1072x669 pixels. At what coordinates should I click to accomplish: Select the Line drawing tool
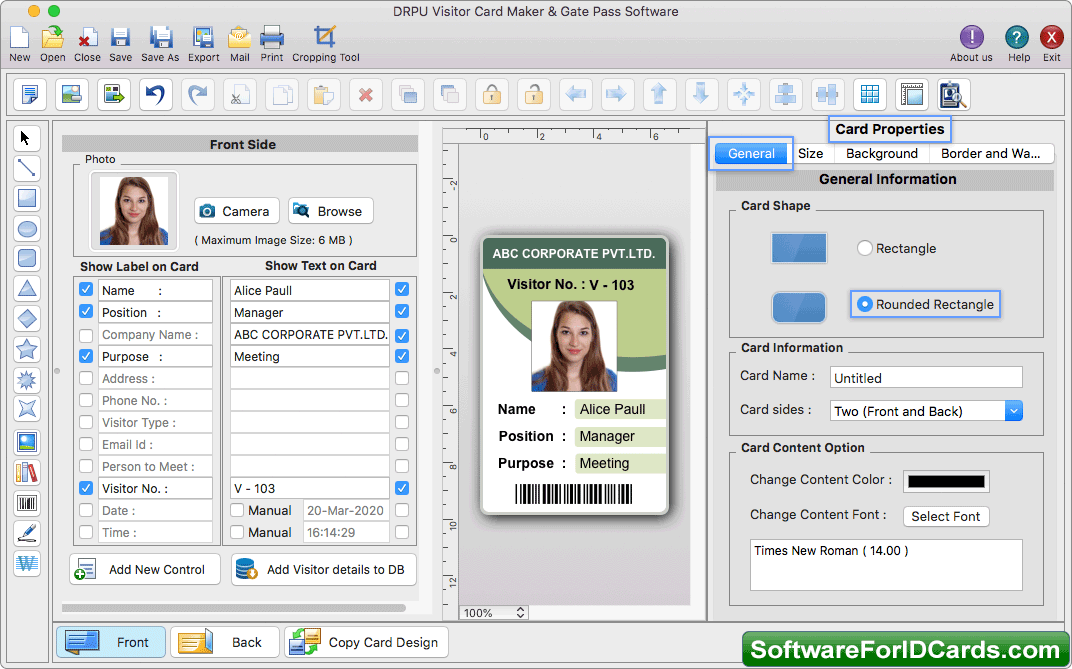click(27, 168)
